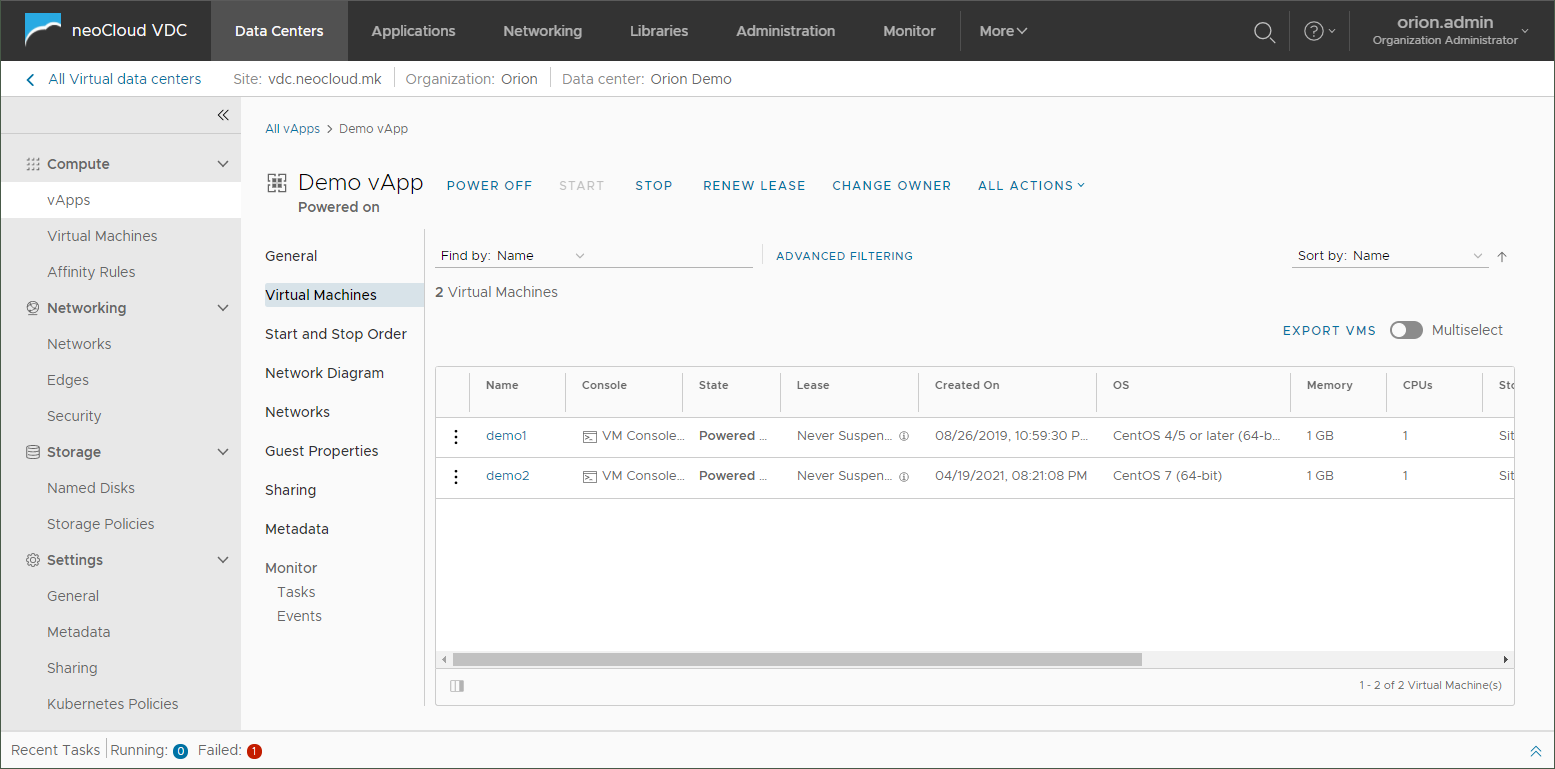Collapse the Settings section chevron
This screenshot has width=1555, height=769.
coord(223,560)
